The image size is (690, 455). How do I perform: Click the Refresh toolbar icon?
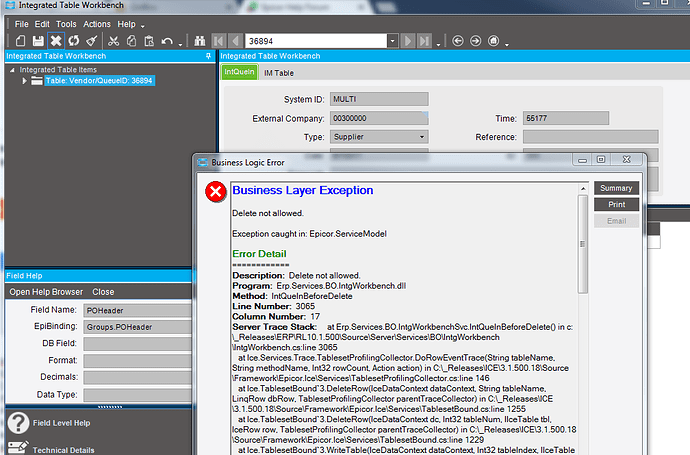pos(73,41)
